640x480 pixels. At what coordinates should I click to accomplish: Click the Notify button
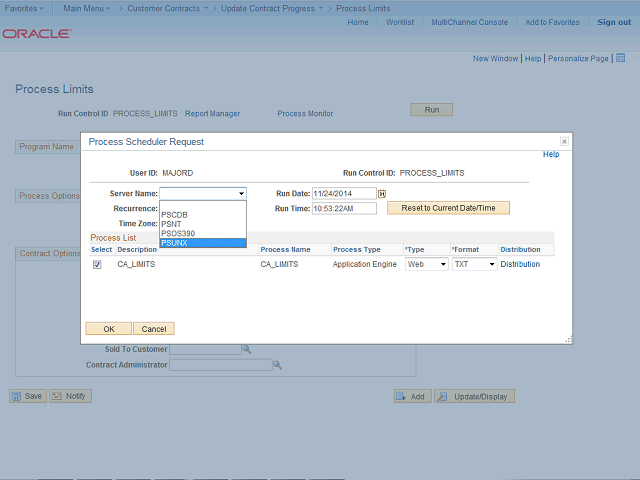(x=70, y=396)
